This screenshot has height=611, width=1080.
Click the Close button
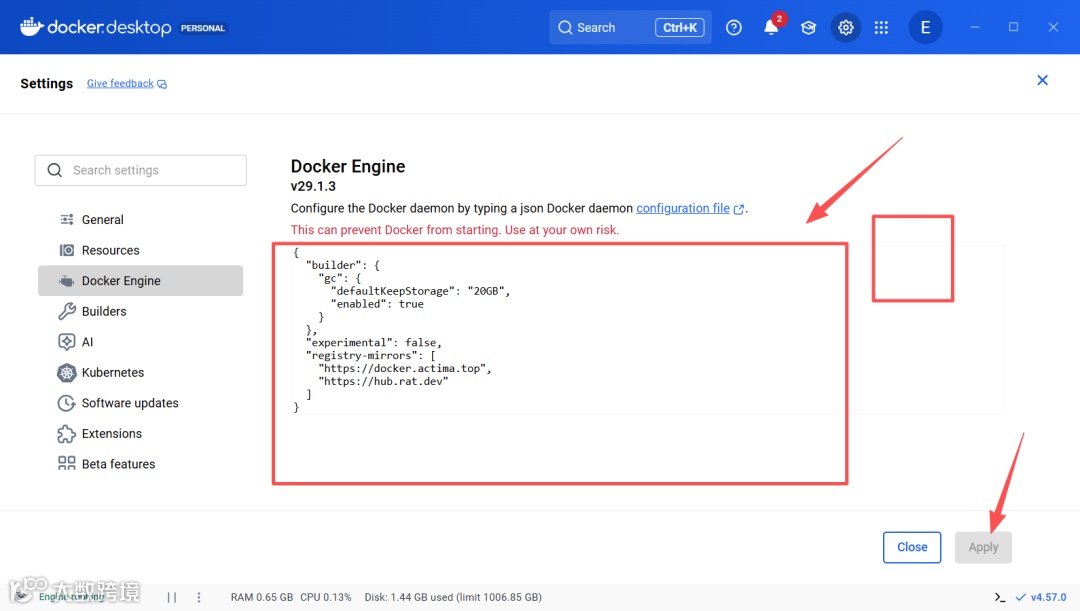click(x=912, y=547)
